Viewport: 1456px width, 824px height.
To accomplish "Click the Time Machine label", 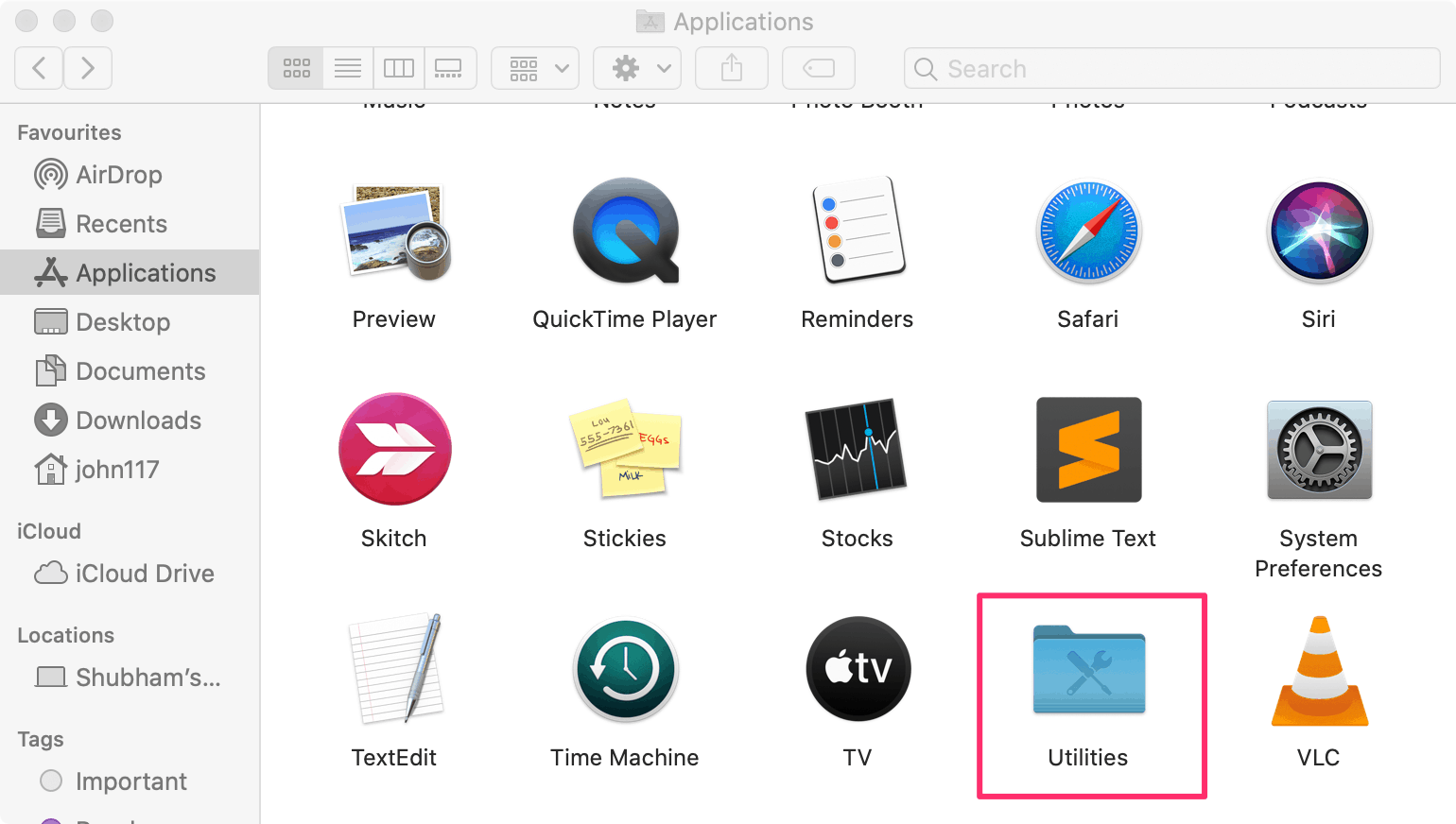I will (625, 758).
